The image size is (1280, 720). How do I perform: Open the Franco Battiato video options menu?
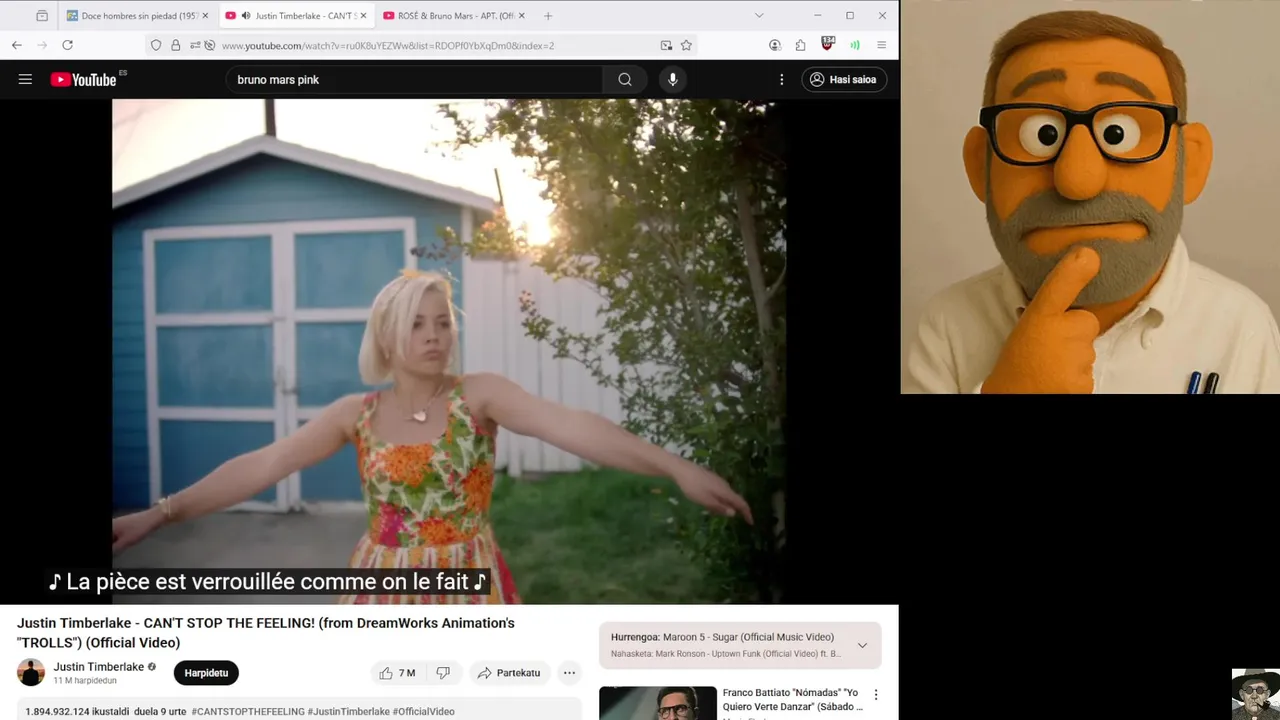coord(876,695)
